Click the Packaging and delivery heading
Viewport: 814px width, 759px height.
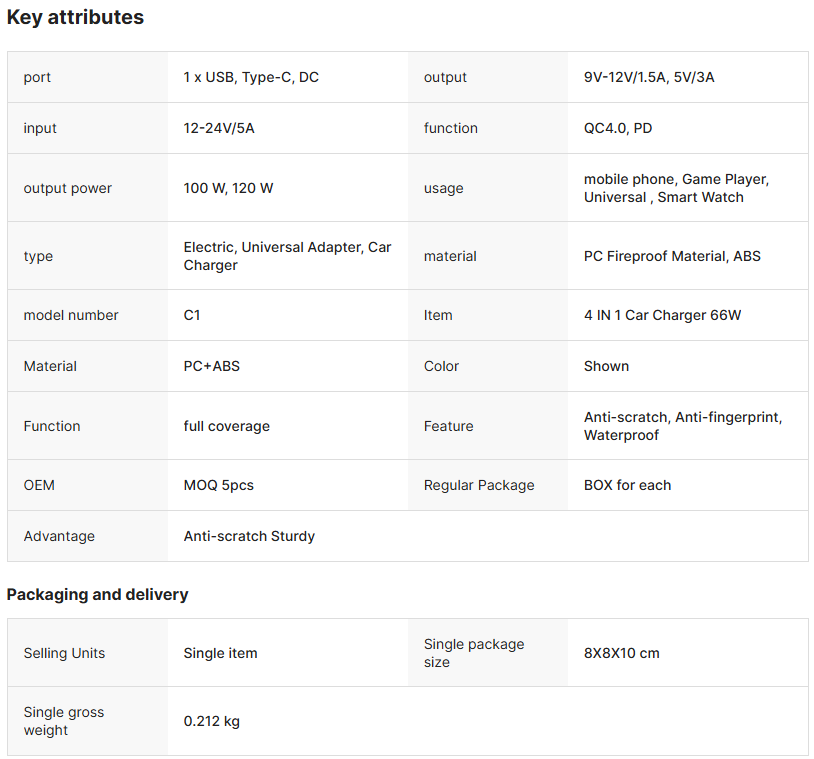[97, 594]
